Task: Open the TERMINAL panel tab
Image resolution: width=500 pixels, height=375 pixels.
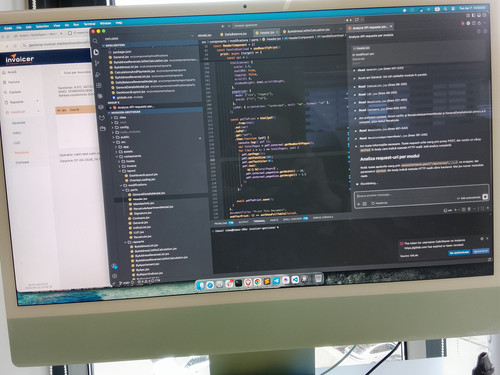Action: pos(259,221)
